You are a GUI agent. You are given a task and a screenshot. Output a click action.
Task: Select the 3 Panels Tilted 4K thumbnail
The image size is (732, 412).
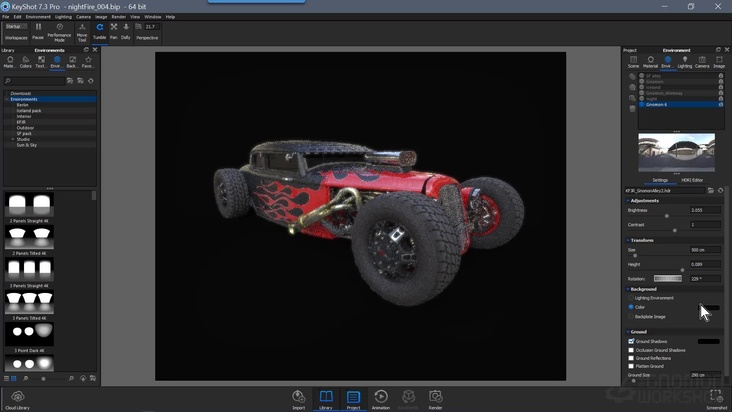(x=29, y=302)
